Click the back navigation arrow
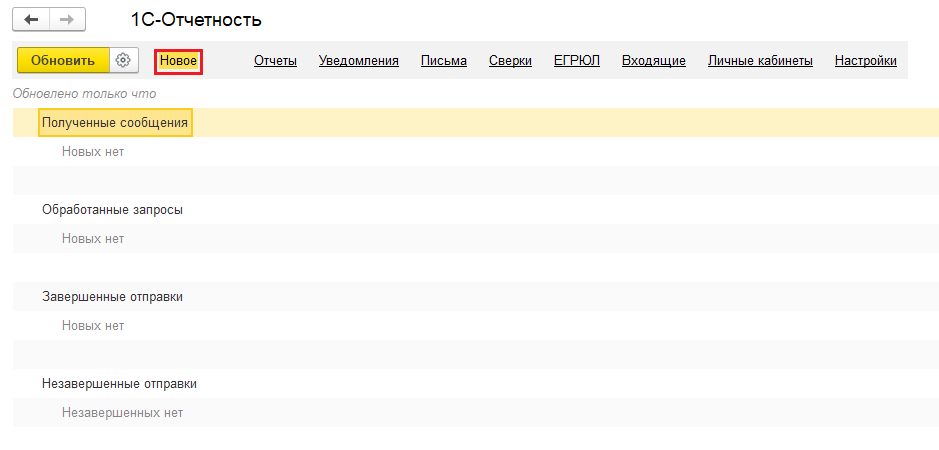 pos(31,19)
